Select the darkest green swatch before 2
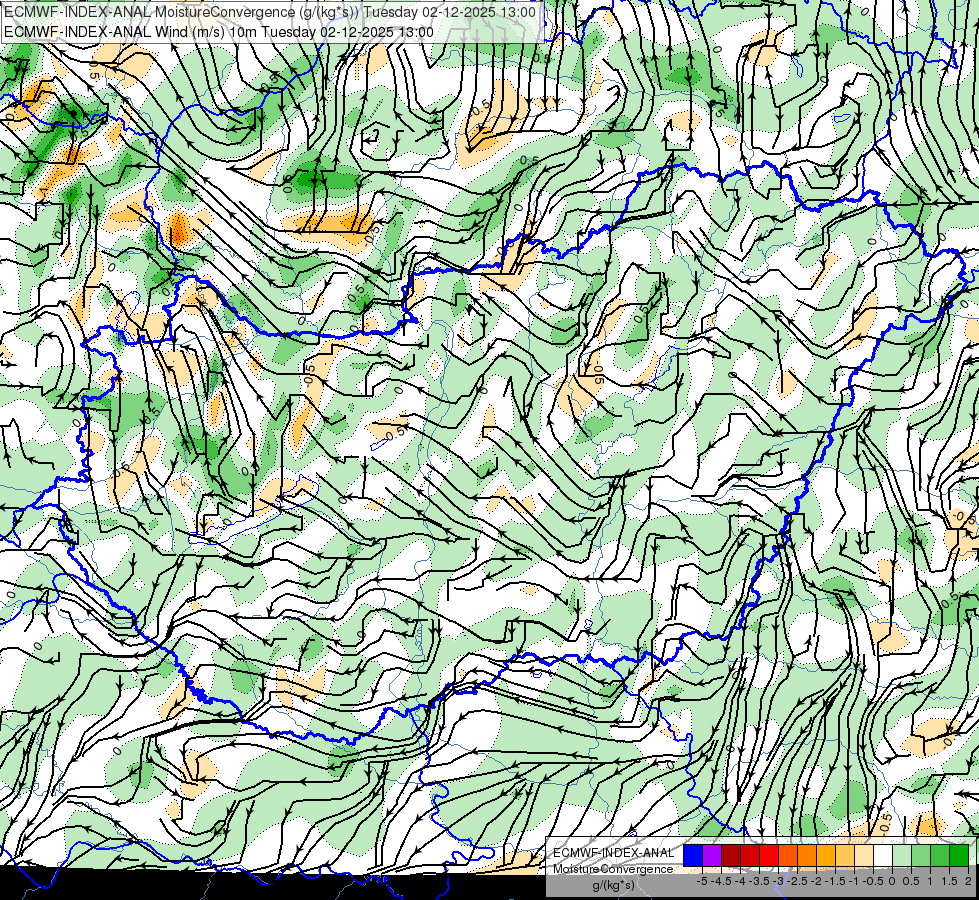The width and height of the screenshot is (979, 900). tap(959, 855)
